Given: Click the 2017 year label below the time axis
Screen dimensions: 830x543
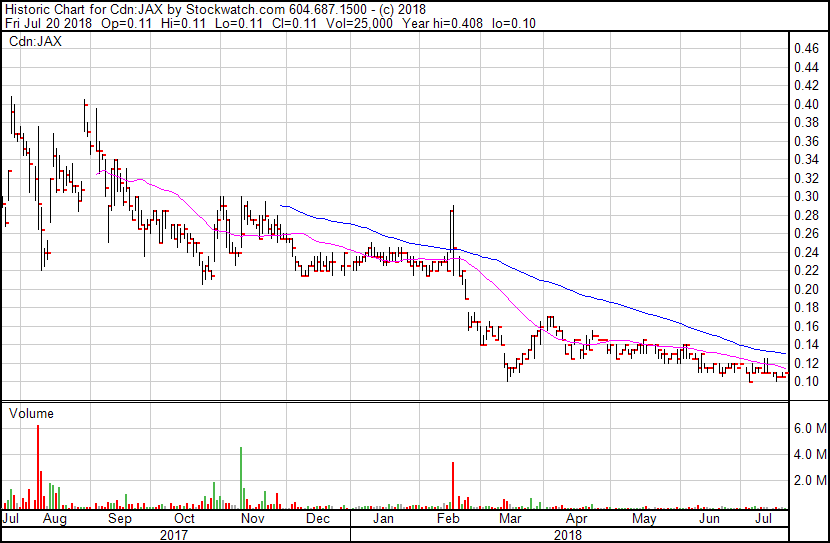Looking at the screenshot, I should [x=175, y=535].
